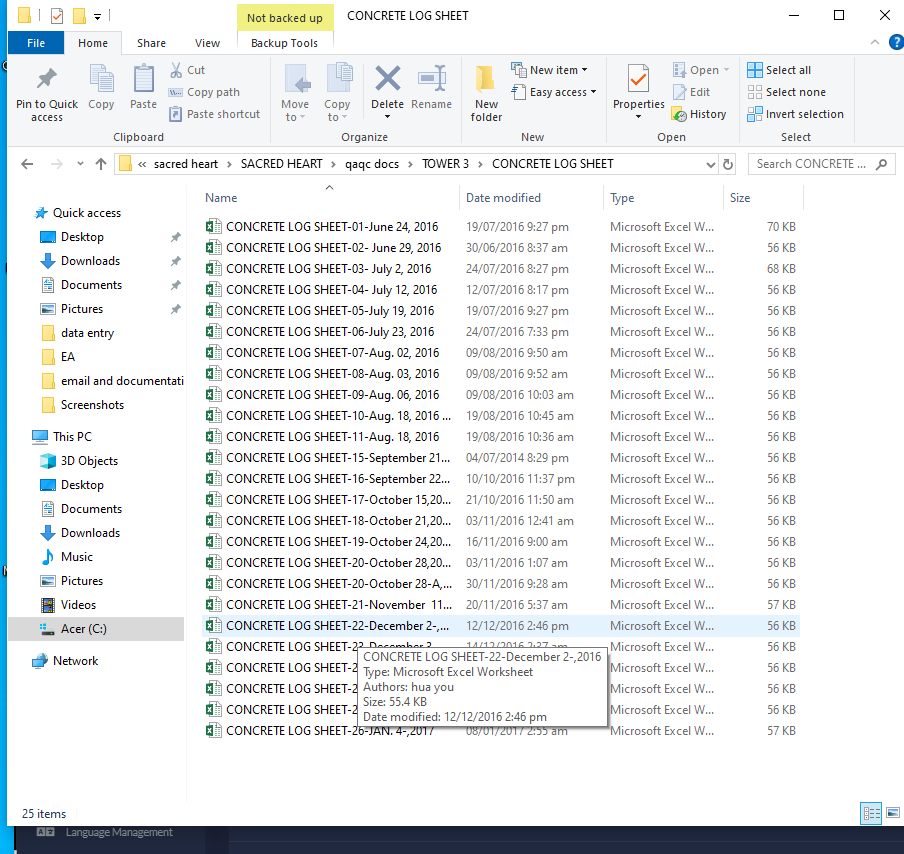Sort by the Name column
This screenshot has width=904, height=854.
coord(221,198)
